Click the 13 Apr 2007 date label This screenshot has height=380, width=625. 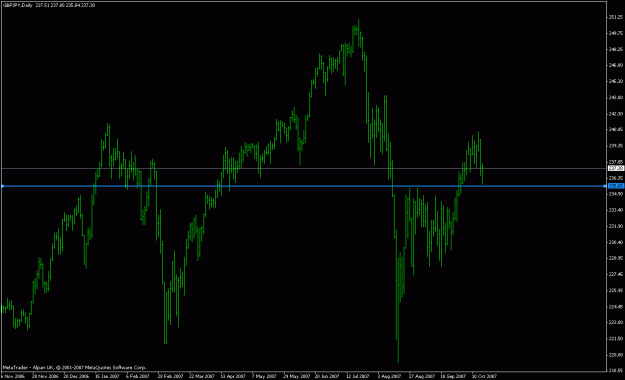[x=233, y=376]
